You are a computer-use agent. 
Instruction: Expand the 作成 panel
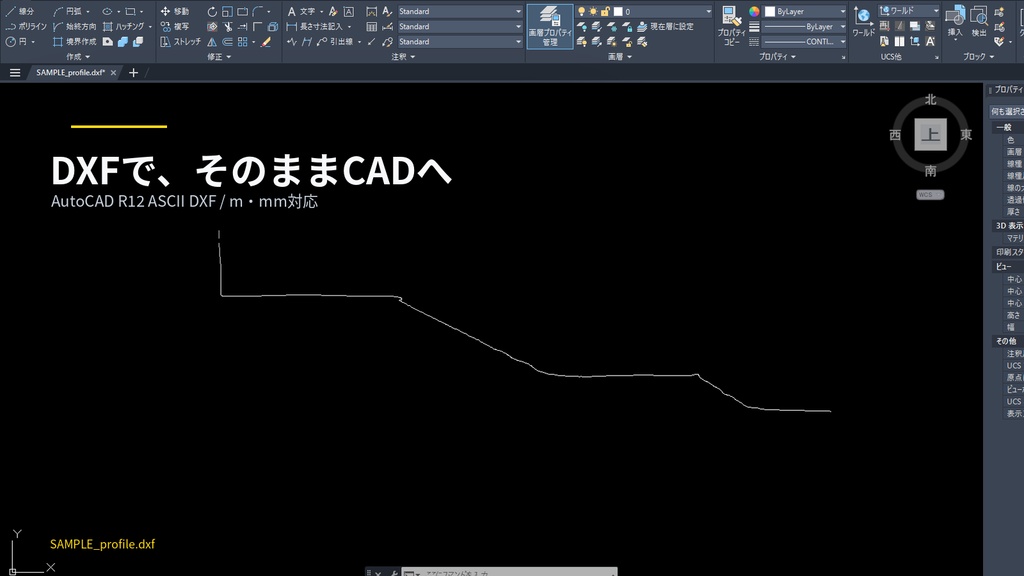coord(78,57)
